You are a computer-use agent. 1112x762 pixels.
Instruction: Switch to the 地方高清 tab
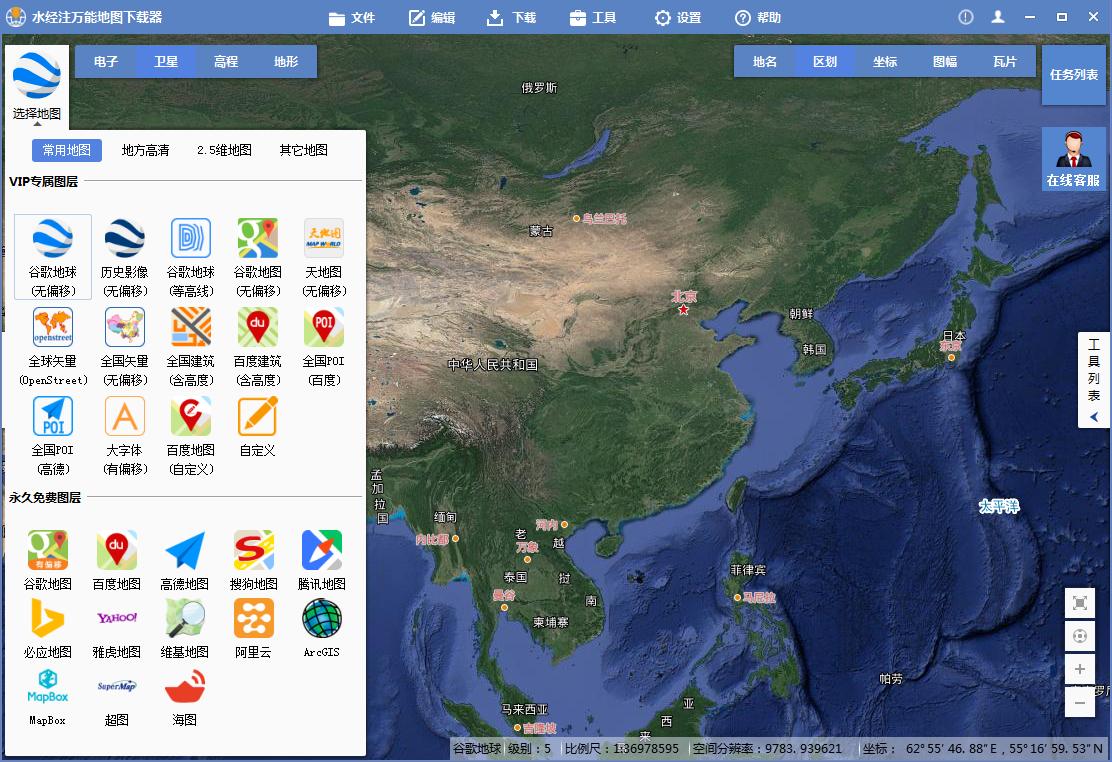tap(144, 149)
